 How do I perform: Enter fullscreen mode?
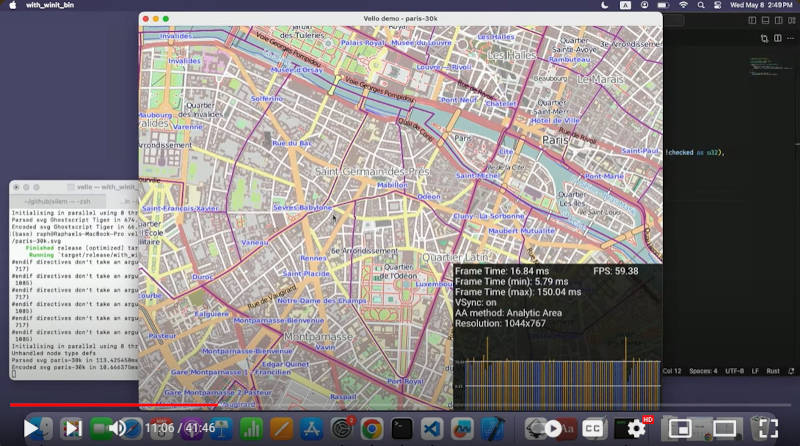pyautogui.click(x=768, y=429)
